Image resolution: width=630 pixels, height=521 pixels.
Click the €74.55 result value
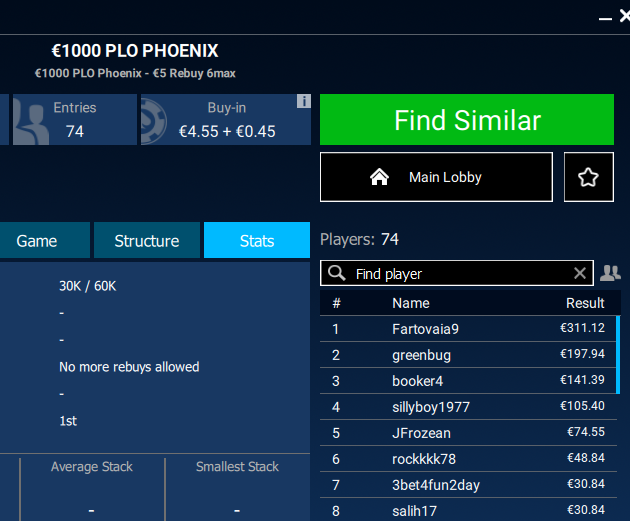pos(586,432)
